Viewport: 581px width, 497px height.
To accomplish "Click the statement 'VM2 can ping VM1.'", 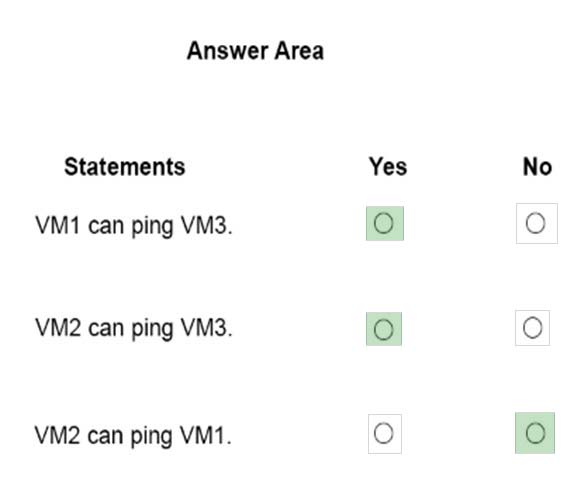I will (x=133, y=435).
